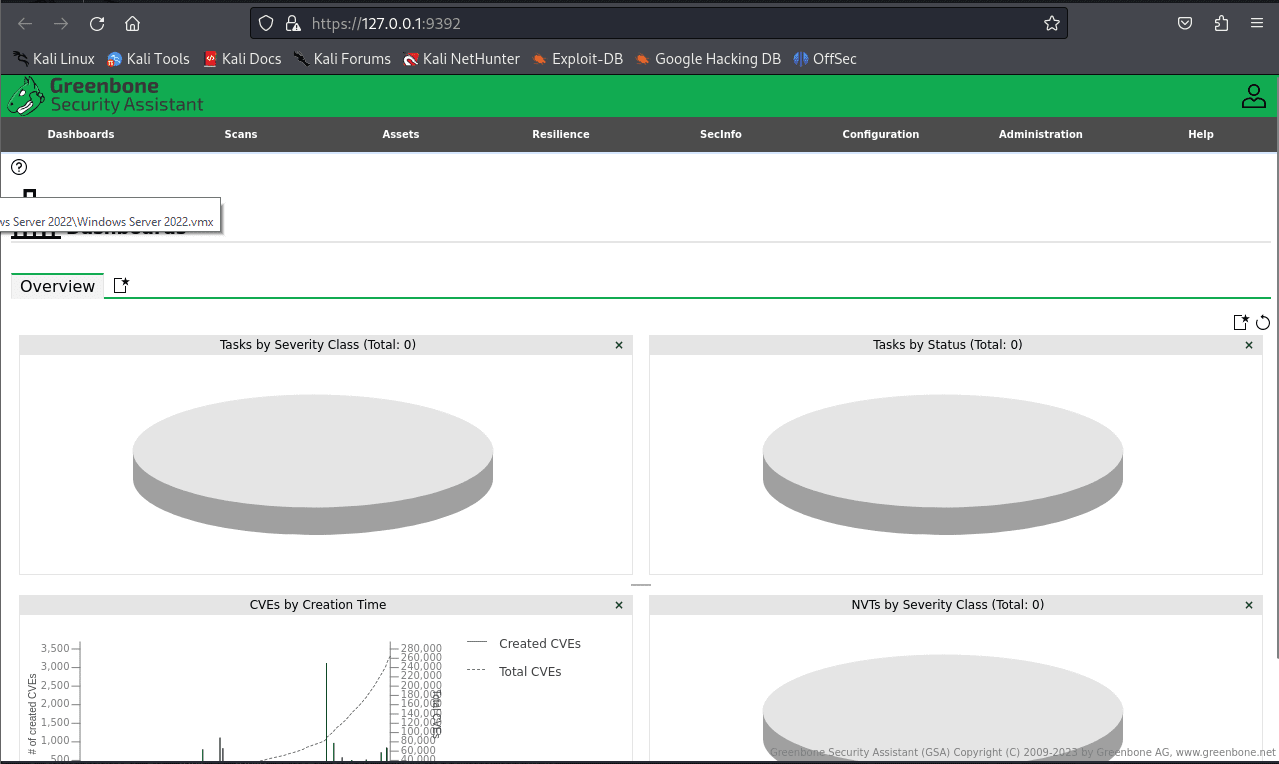Select the Overview dashboard tab
This screenshot has height=764, width=1279.
pos(57,286)
